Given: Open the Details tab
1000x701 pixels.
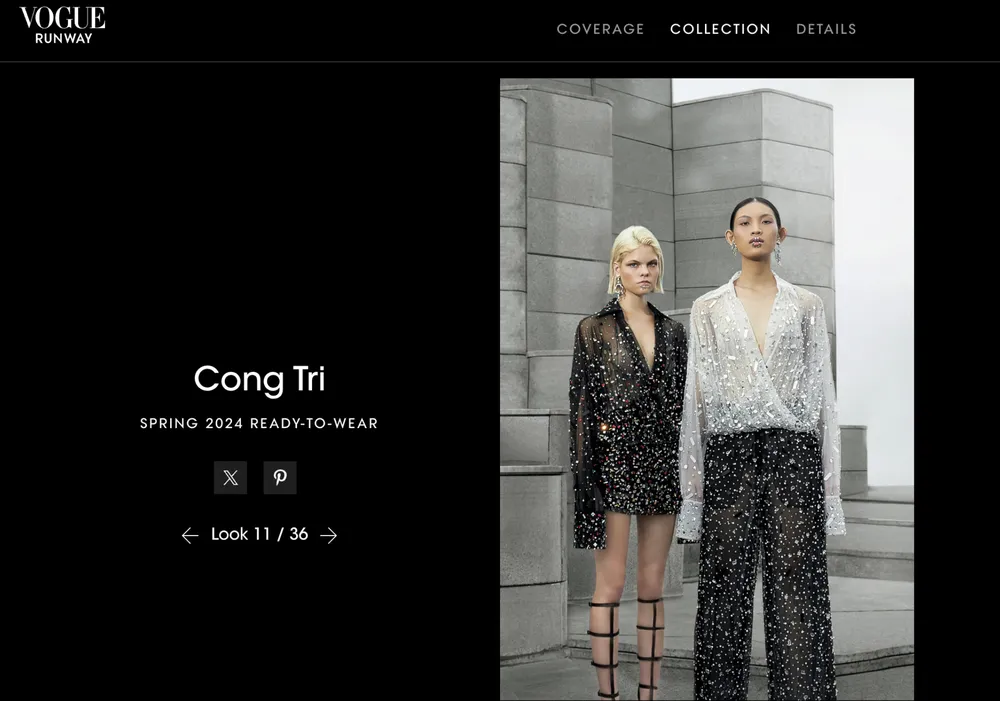Looking at the screenshot, I should tap(826, 29).
